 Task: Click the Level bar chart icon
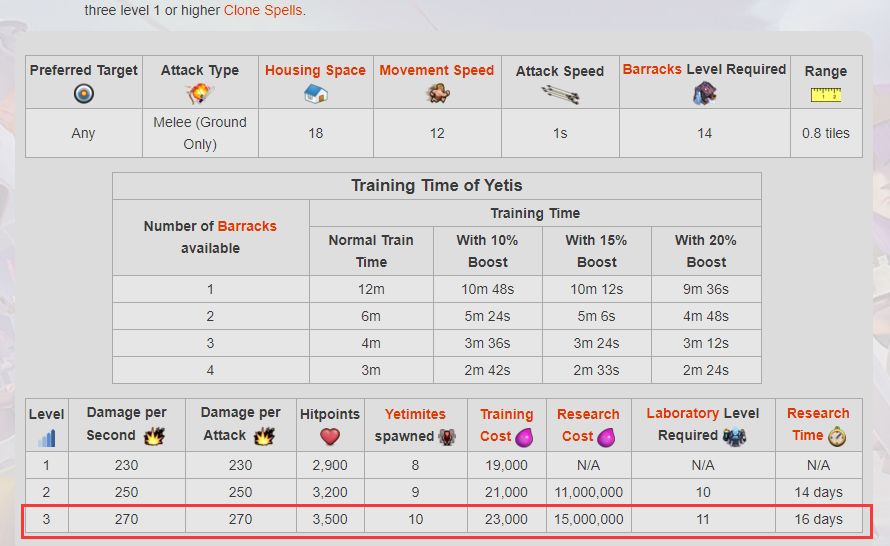(x=46, y=437)
